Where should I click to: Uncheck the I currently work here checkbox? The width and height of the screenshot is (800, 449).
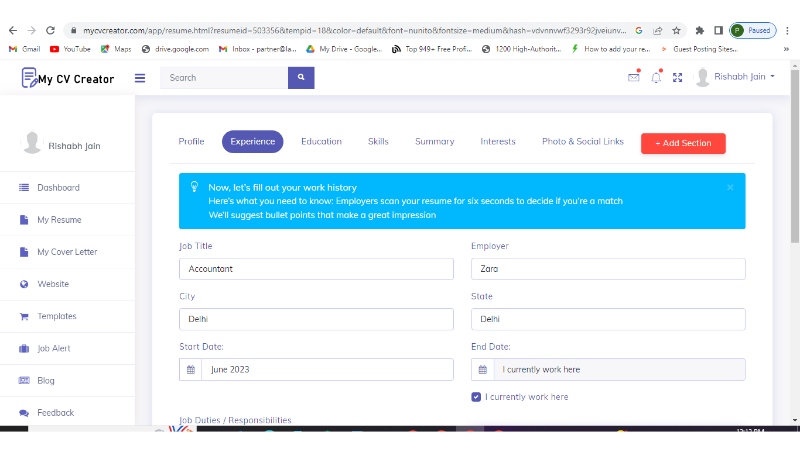tap(476, 397)
